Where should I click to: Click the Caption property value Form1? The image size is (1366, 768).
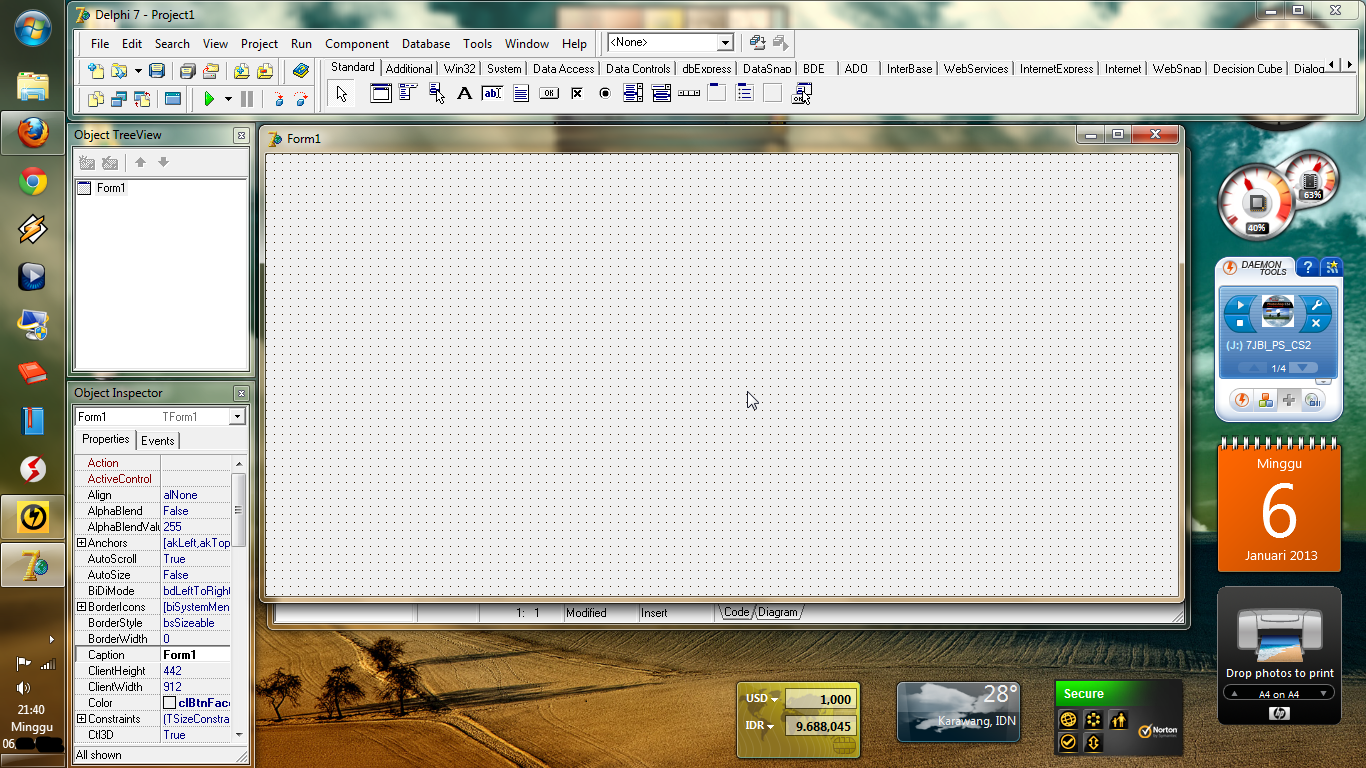(x=196, y=655)
